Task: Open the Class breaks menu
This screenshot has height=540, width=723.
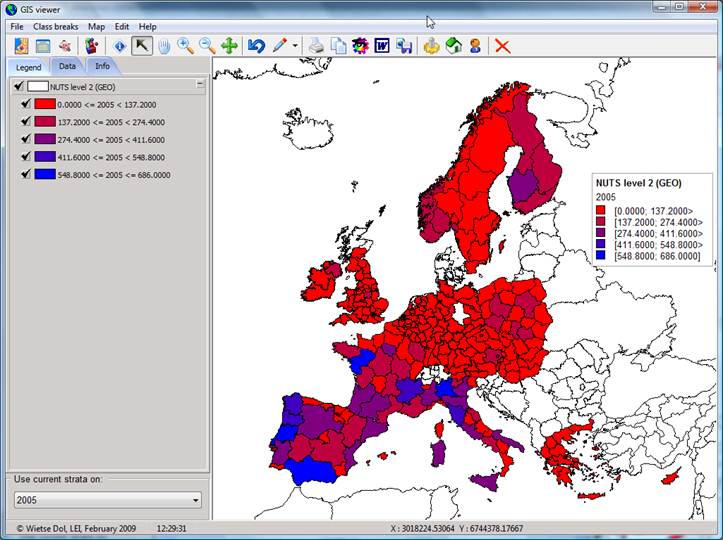Action: (56, 26)
